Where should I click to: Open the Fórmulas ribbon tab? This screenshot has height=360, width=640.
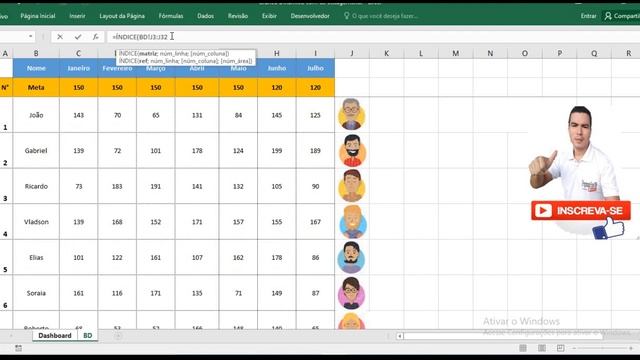(171, 16)
